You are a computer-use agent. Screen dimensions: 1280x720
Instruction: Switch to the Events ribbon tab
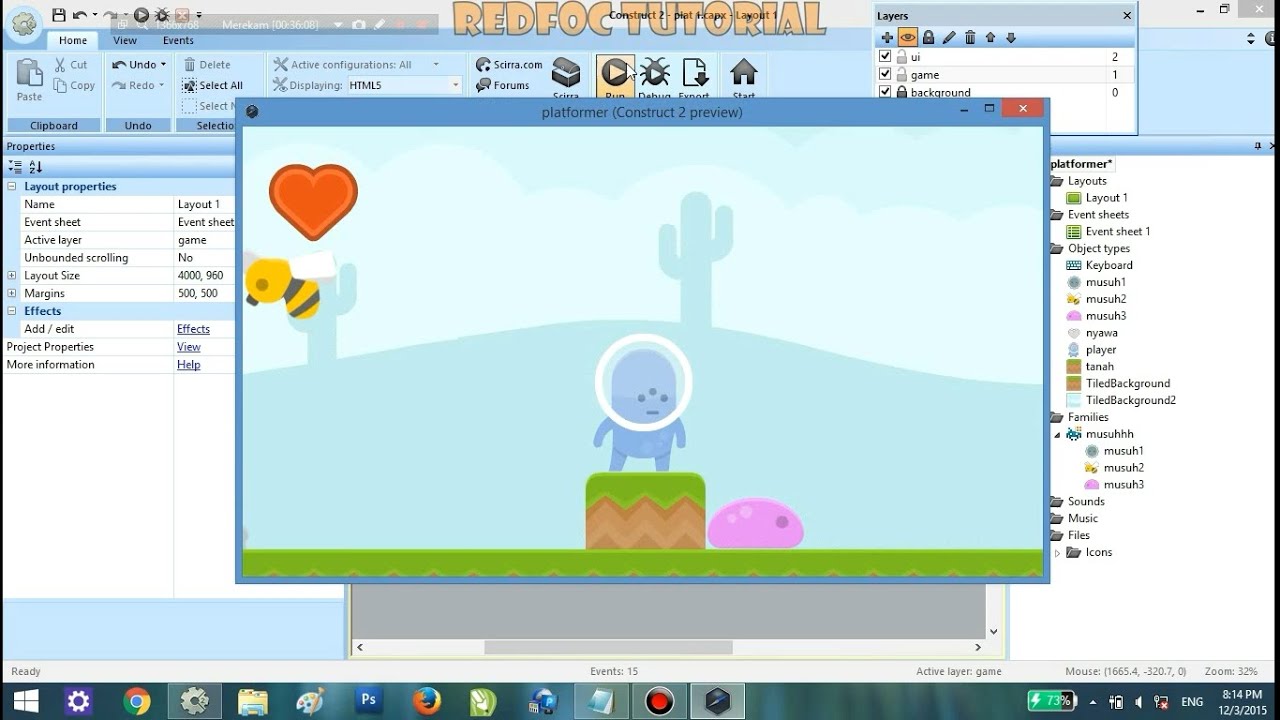tap(178, 40)
